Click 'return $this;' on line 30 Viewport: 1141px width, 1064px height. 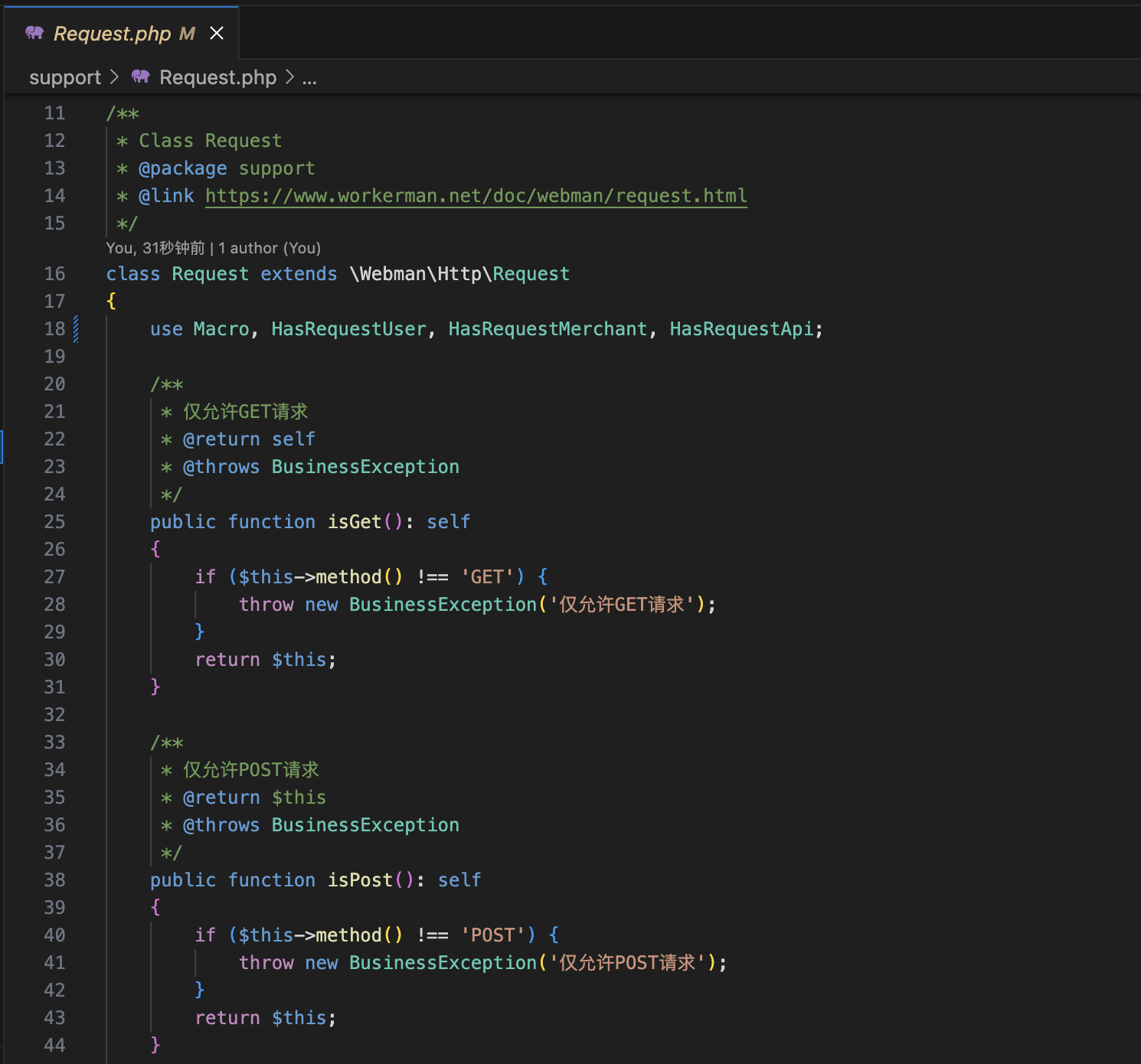point(266,660)
